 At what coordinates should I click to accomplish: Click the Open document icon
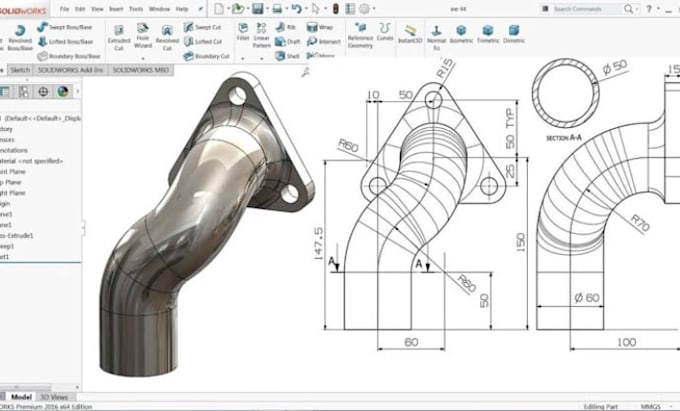[237, 9]
